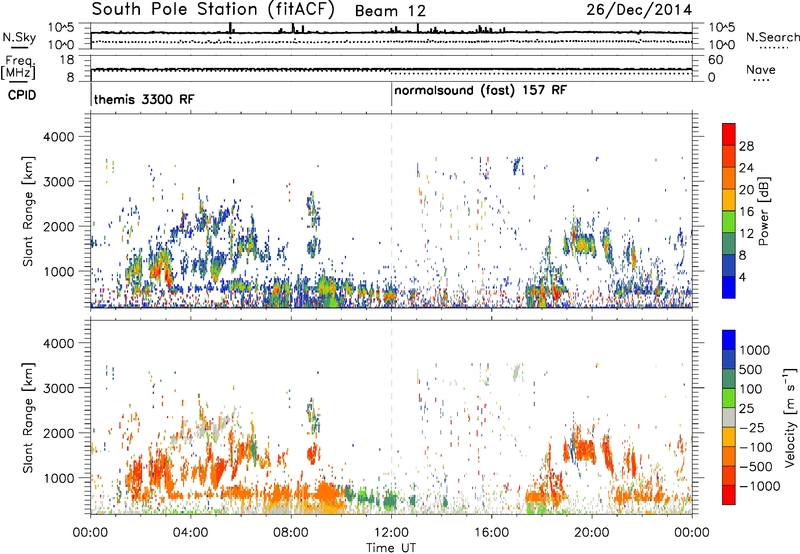Click the South Pole Station (fitACF) title
The image size is (800, 554).
[x=213, y=10]
